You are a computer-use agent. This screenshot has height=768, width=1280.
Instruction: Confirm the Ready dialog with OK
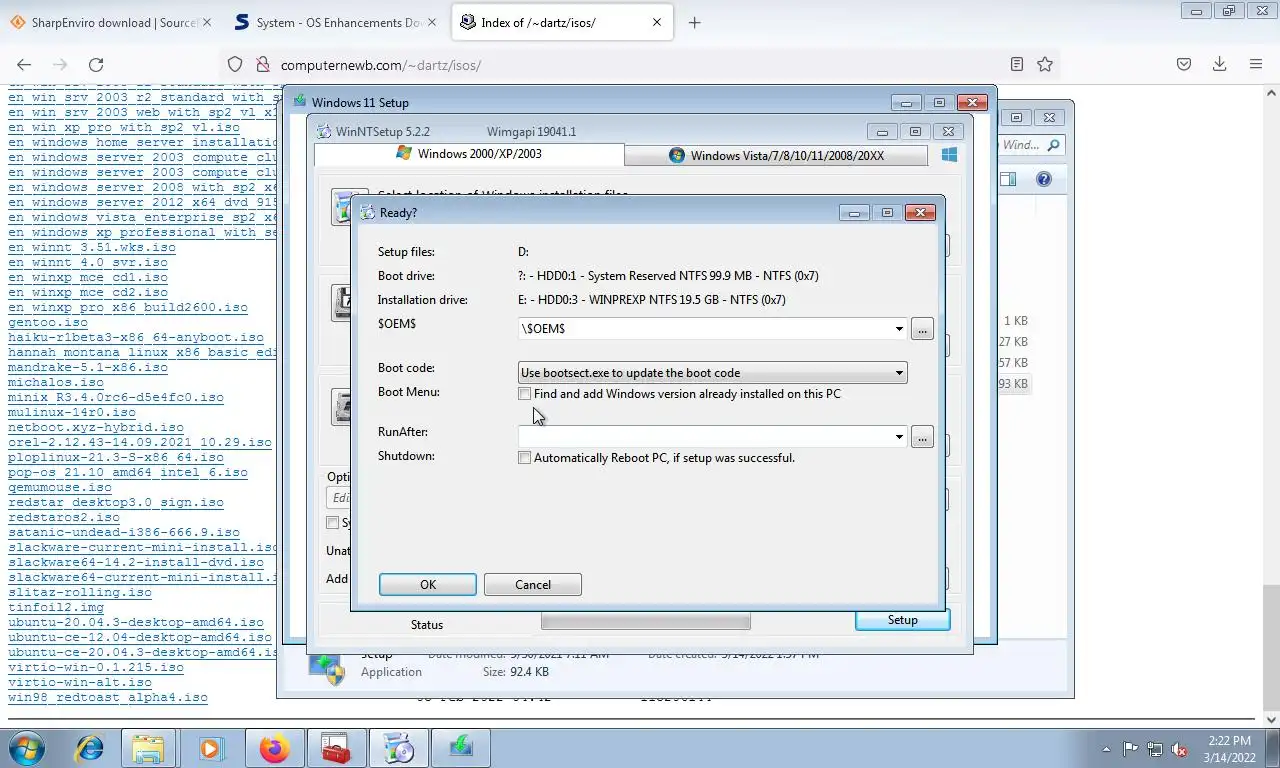pyautogui.click(x=428, y=585)
